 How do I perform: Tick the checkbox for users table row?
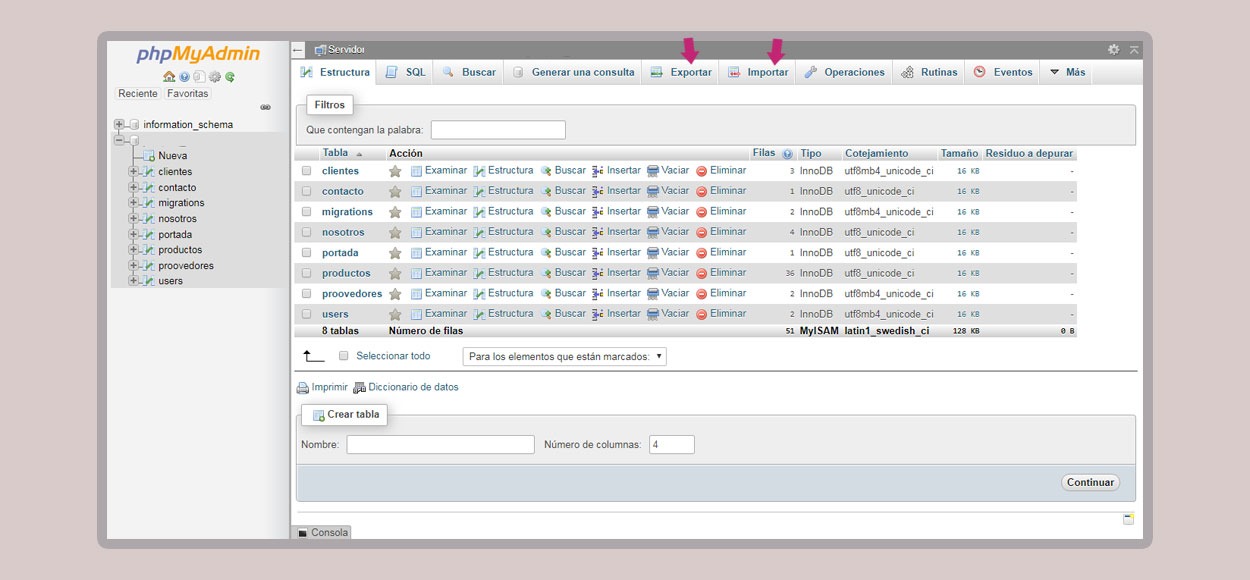click(307, 314)
